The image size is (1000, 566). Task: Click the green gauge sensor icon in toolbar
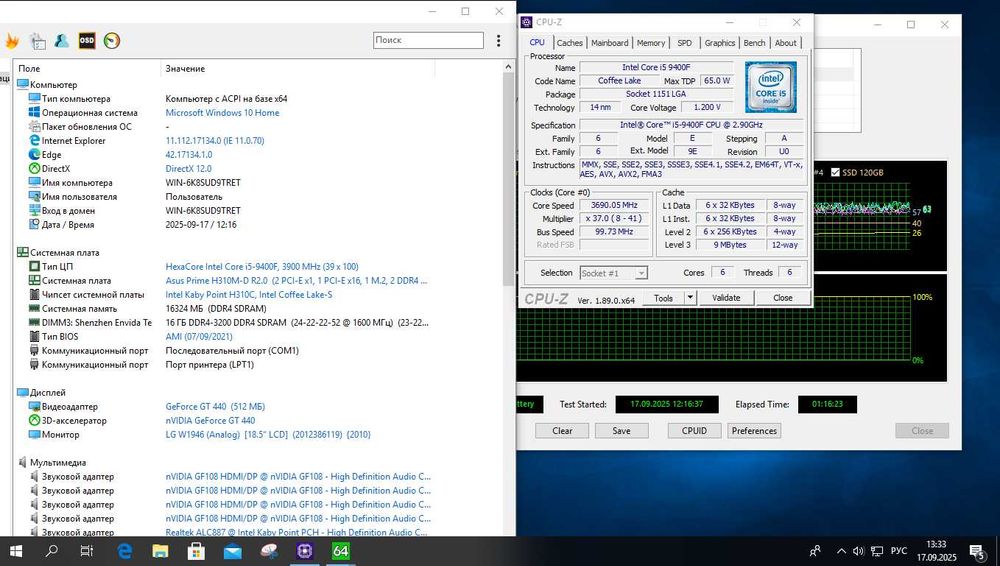pyautogui.click(x=112, y=41)
